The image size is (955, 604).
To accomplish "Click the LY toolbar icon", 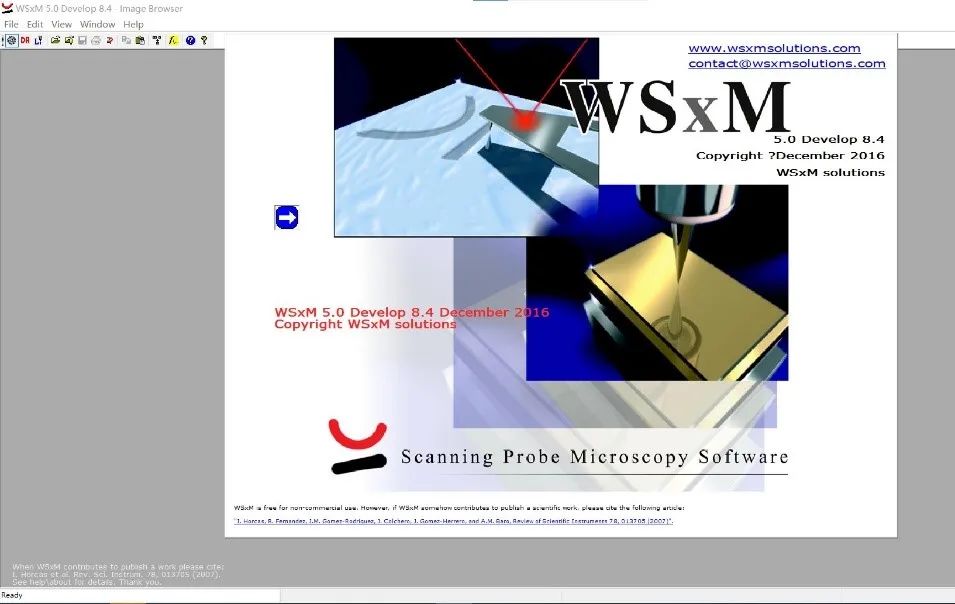I will (x=38, y=40).
